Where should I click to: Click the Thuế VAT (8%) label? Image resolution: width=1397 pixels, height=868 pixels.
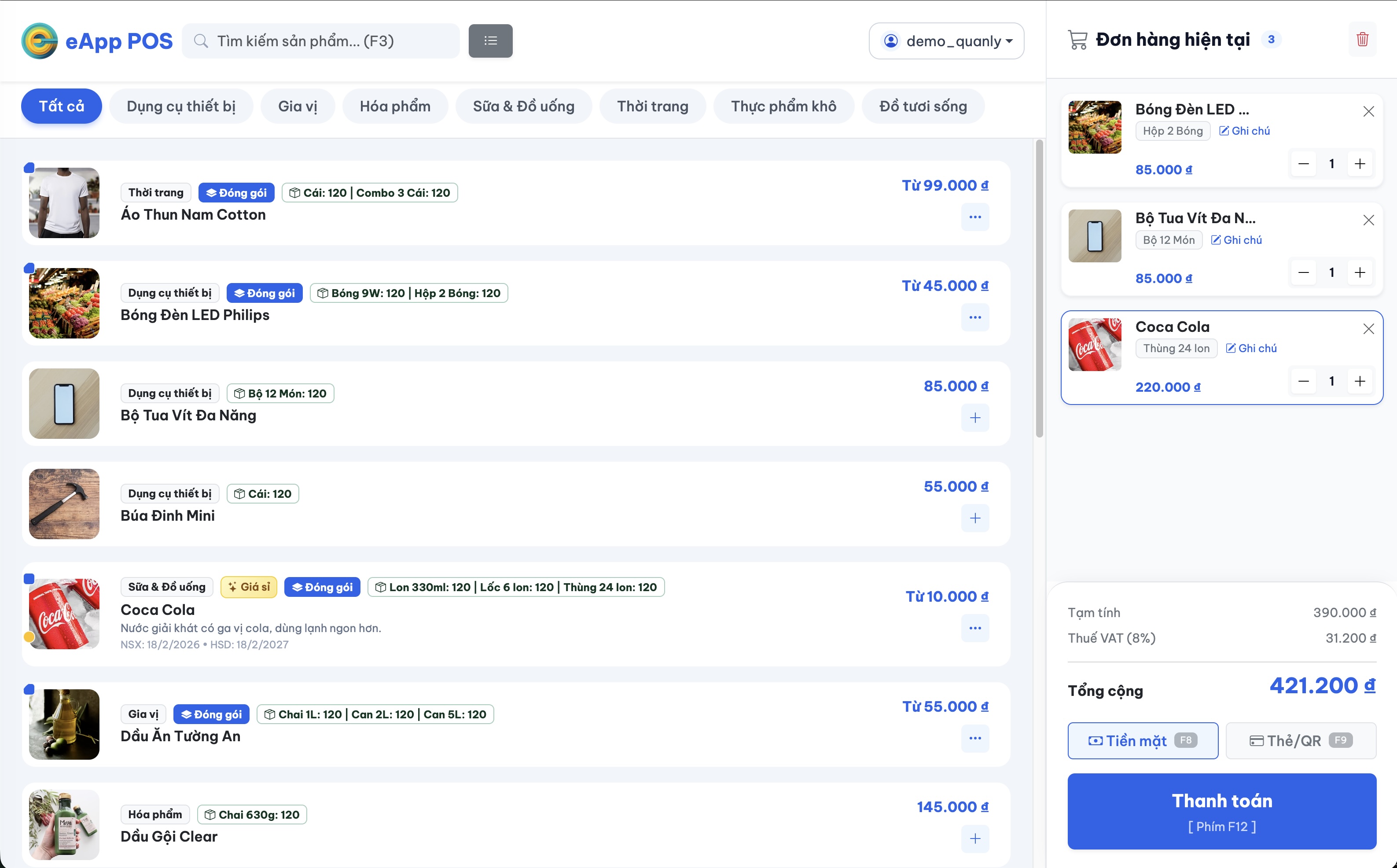click(x=1112, y=638)
